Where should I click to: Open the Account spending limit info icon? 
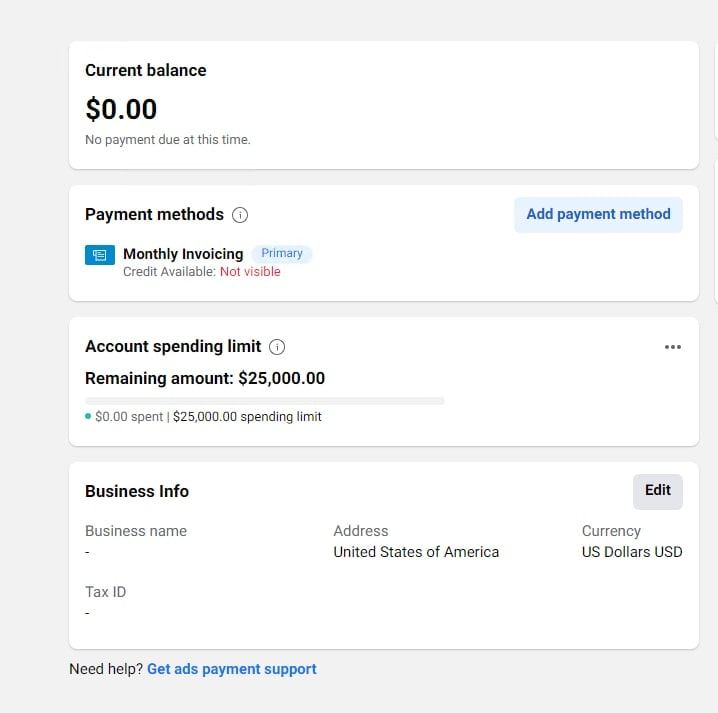coord(277,347)
